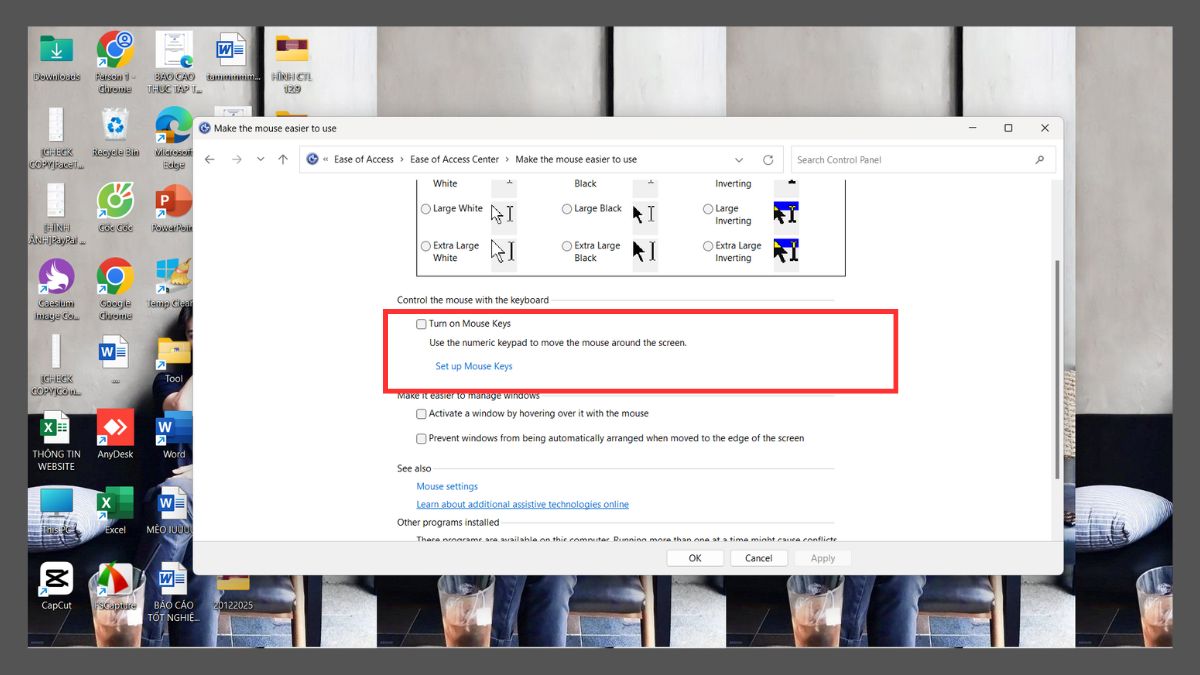The width and height of the screenshot is (1200, 675).
Task: Open FSCapture from the desktop
Action: tap(114, 580)
